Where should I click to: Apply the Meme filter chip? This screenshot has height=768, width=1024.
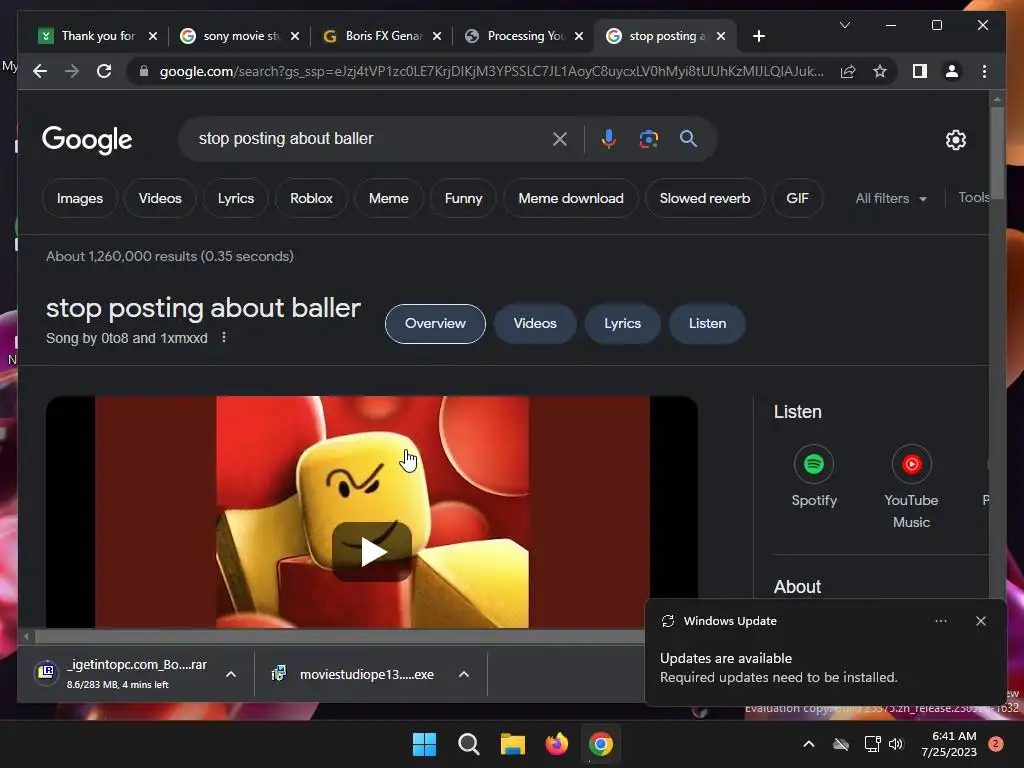click(389, 199)
